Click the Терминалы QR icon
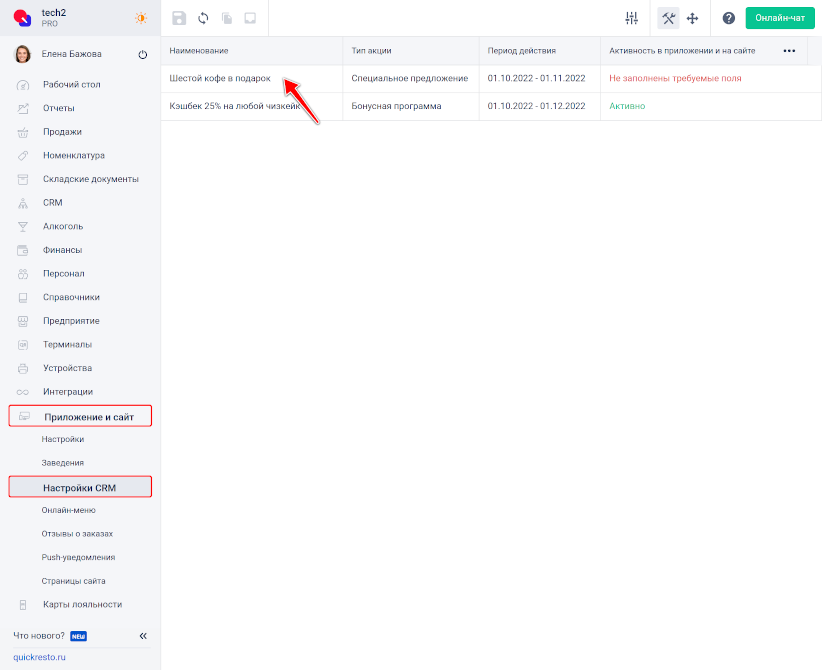The width and height of the screenshot is (822, 670). (x=23, y=344)
